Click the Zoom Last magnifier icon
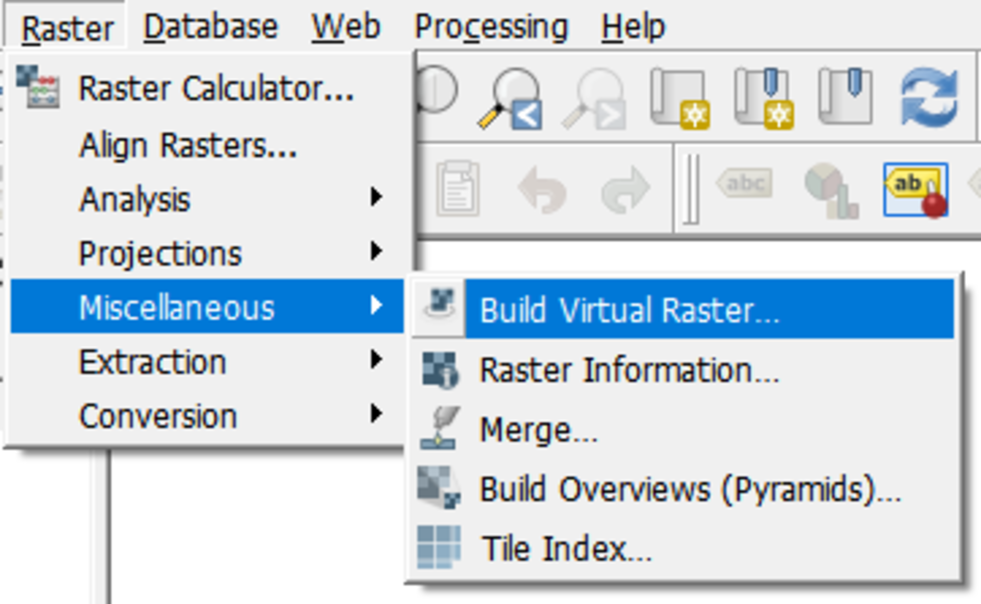Screen dimensions: 981x604 click(x=510, y=100)
